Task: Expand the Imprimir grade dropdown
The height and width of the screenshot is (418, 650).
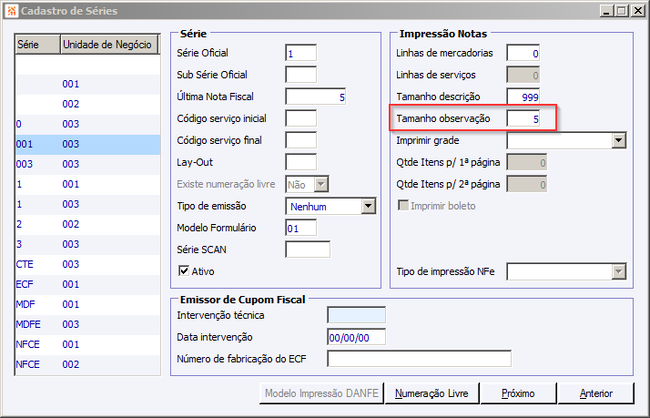Action: [x=618, y=141]
